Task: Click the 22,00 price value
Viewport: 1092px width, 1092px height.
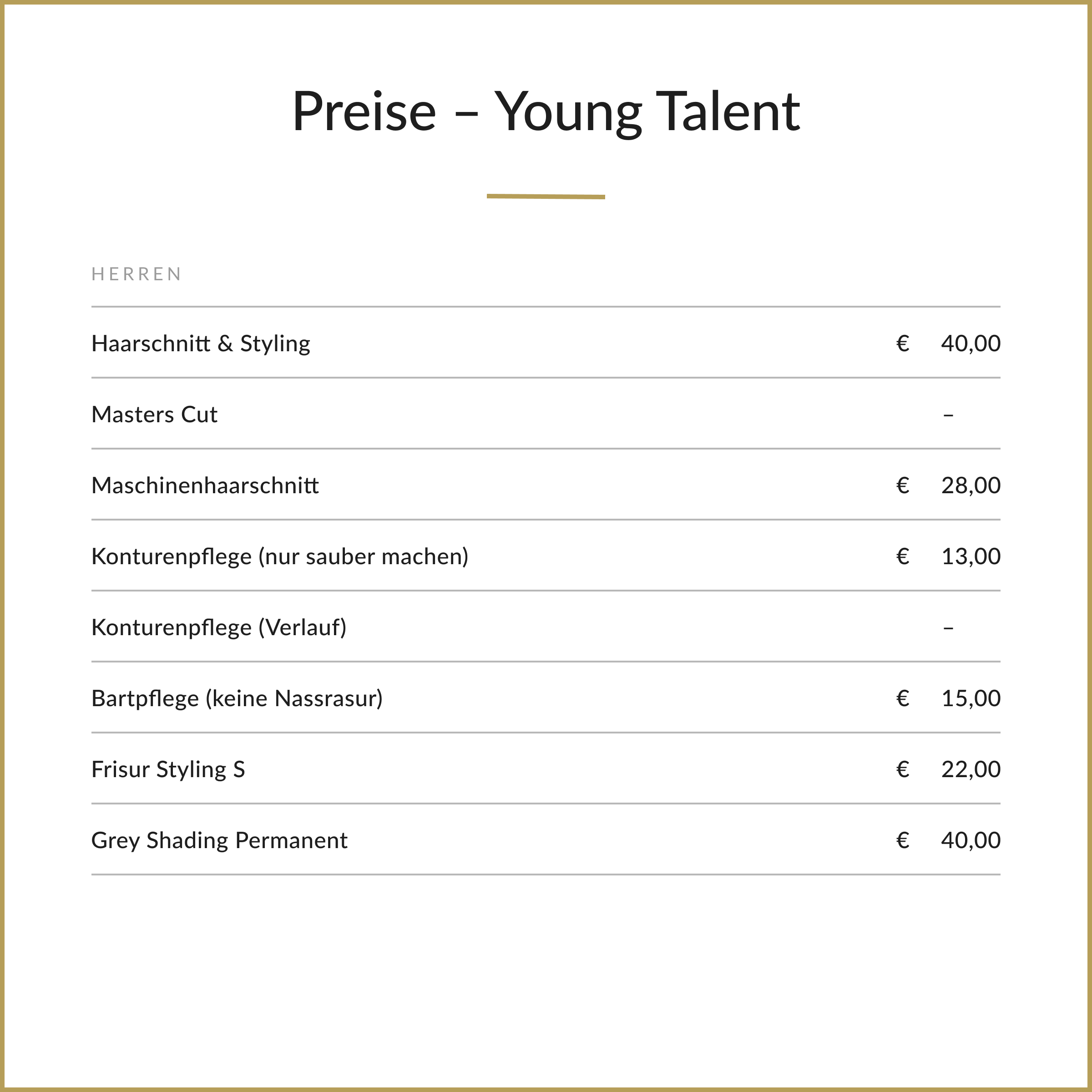Action: [x=971, y=770]
